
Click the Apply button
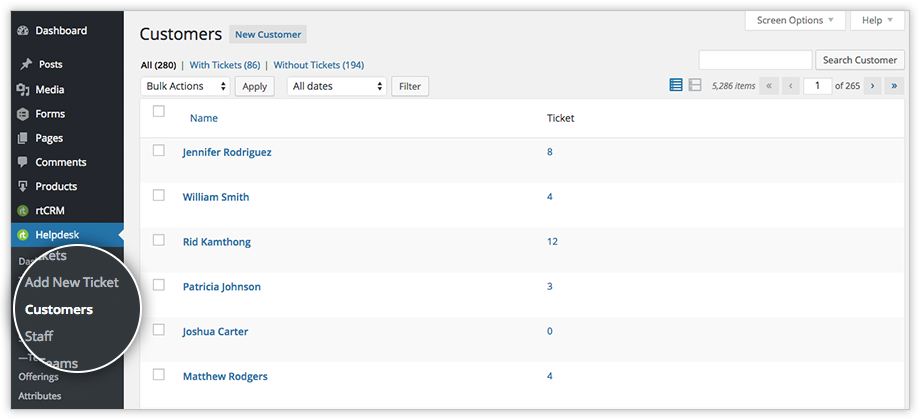255,86
